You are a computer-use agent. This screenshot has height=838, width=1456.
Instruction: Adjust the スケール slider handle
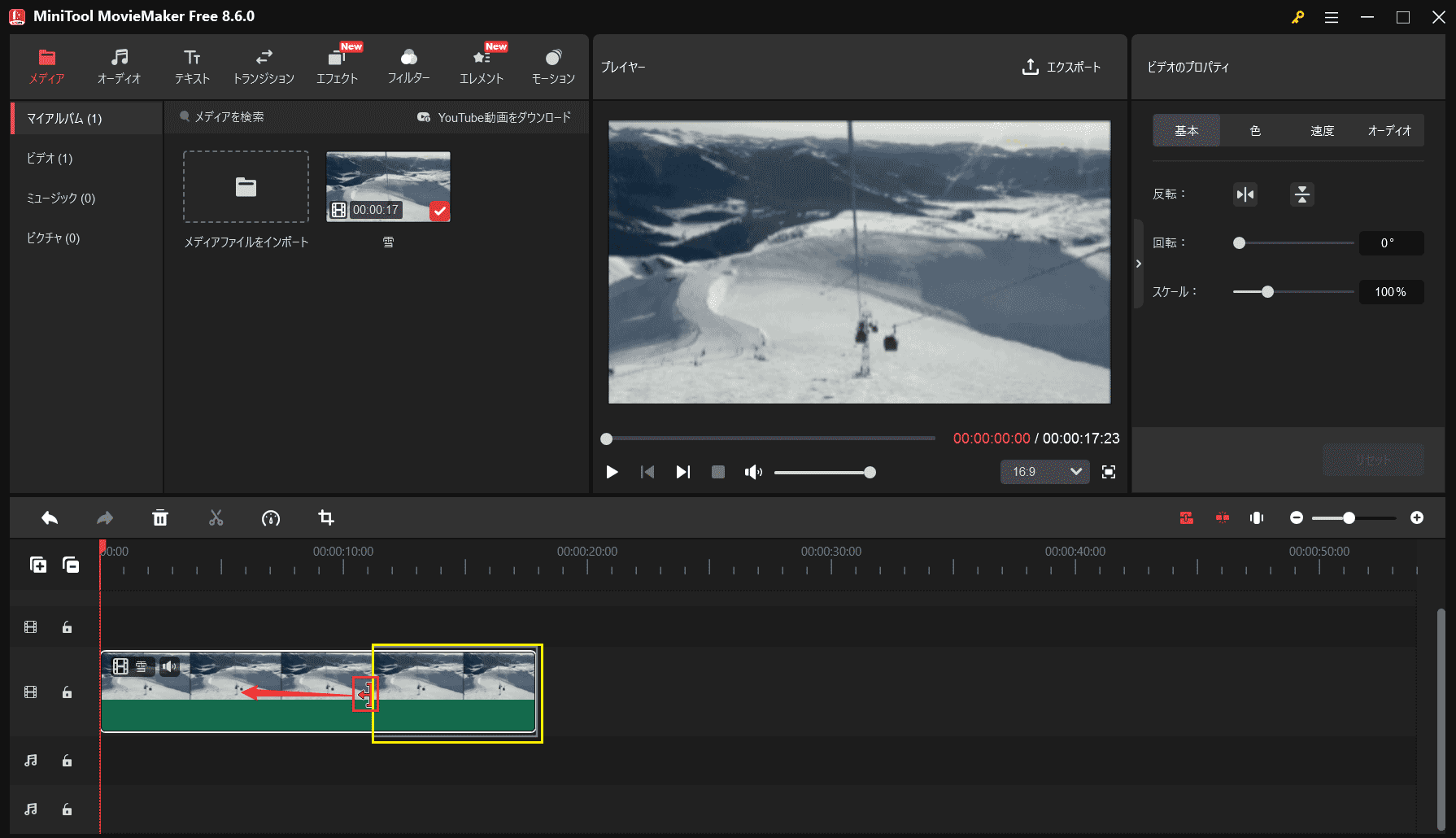[x=1266, y=291]
